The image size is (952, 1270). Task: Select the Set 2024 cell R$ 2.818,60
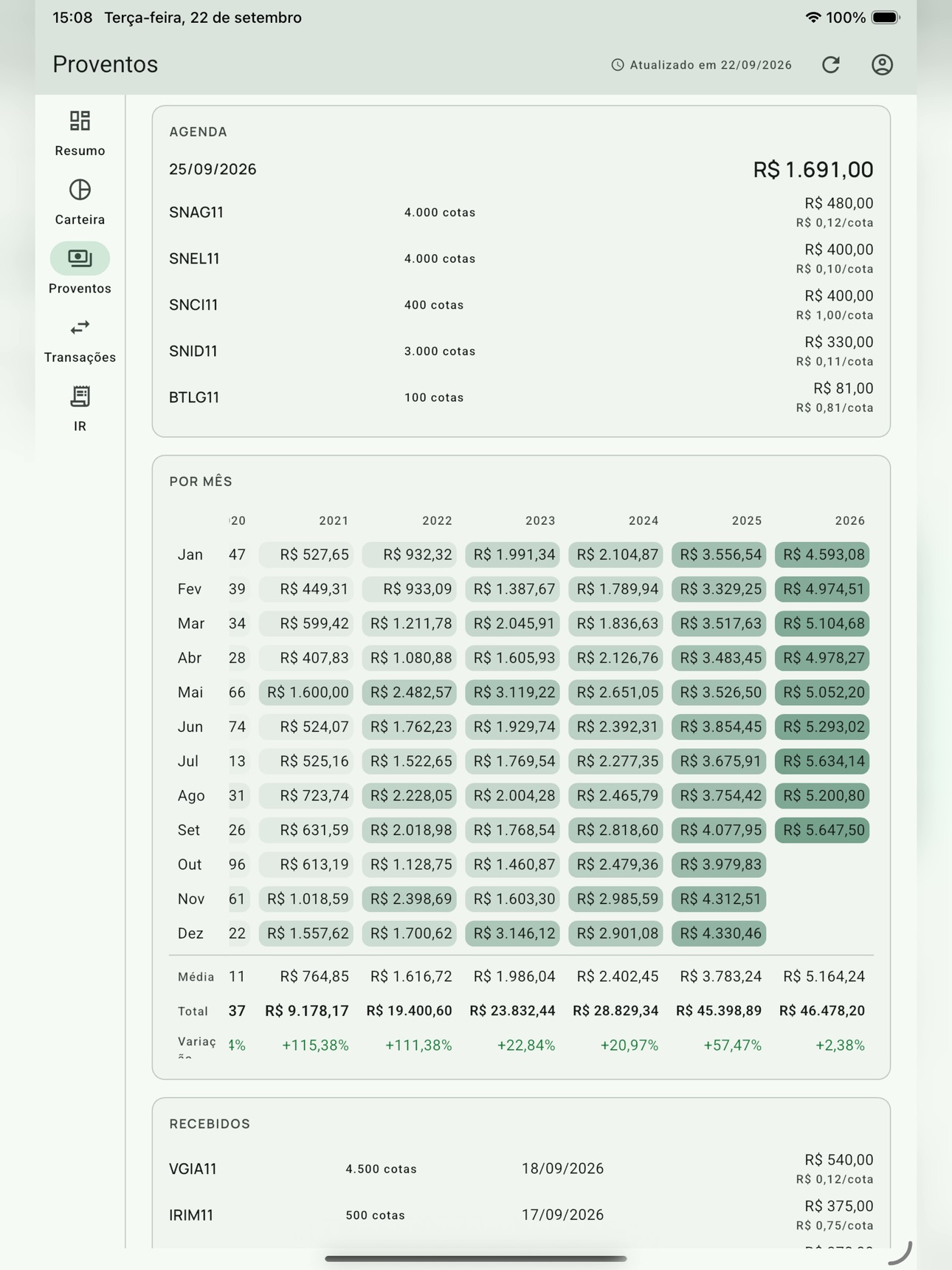click(615, 830)
